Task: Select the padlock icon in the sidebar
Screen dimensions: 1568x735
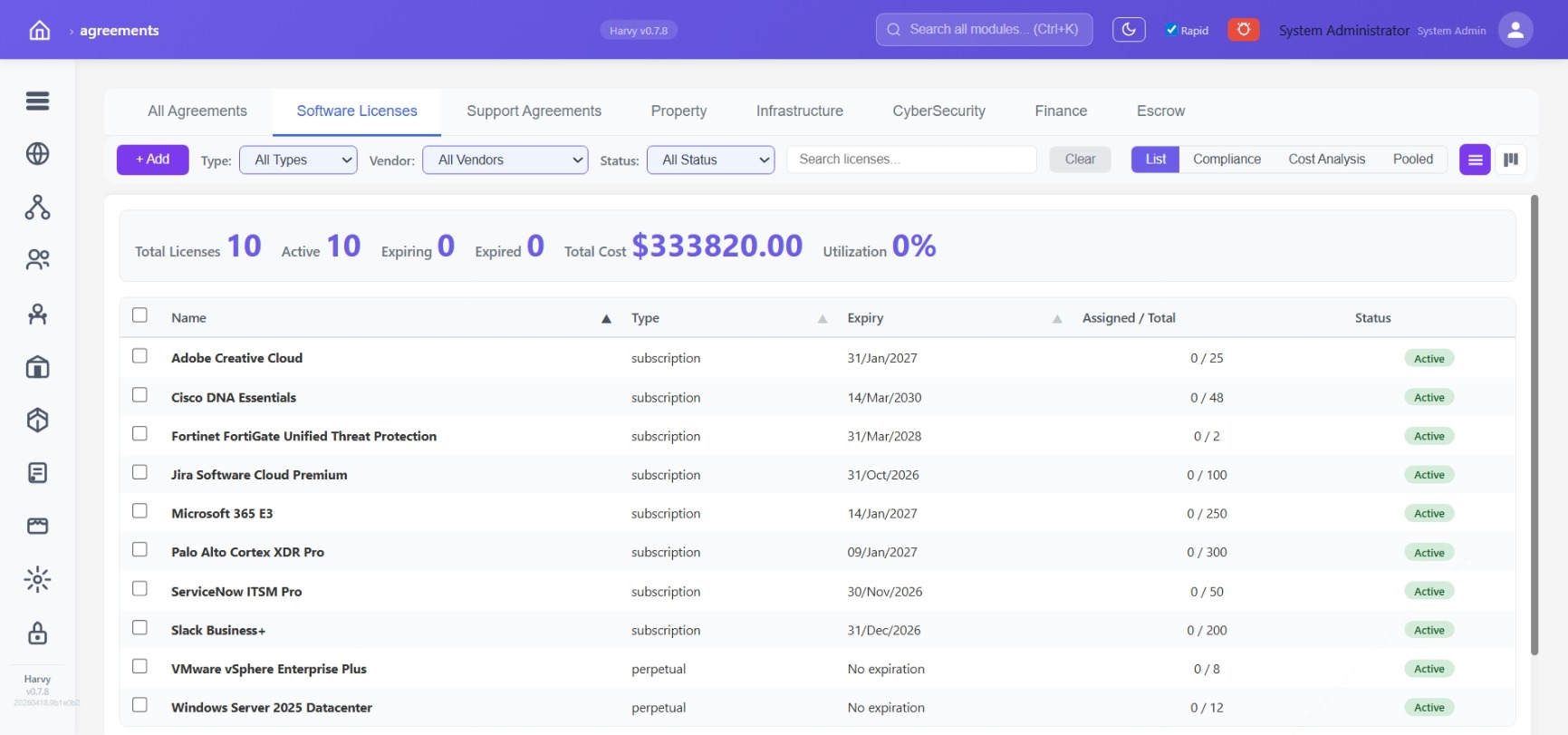Action: click(x=37, y=633)
